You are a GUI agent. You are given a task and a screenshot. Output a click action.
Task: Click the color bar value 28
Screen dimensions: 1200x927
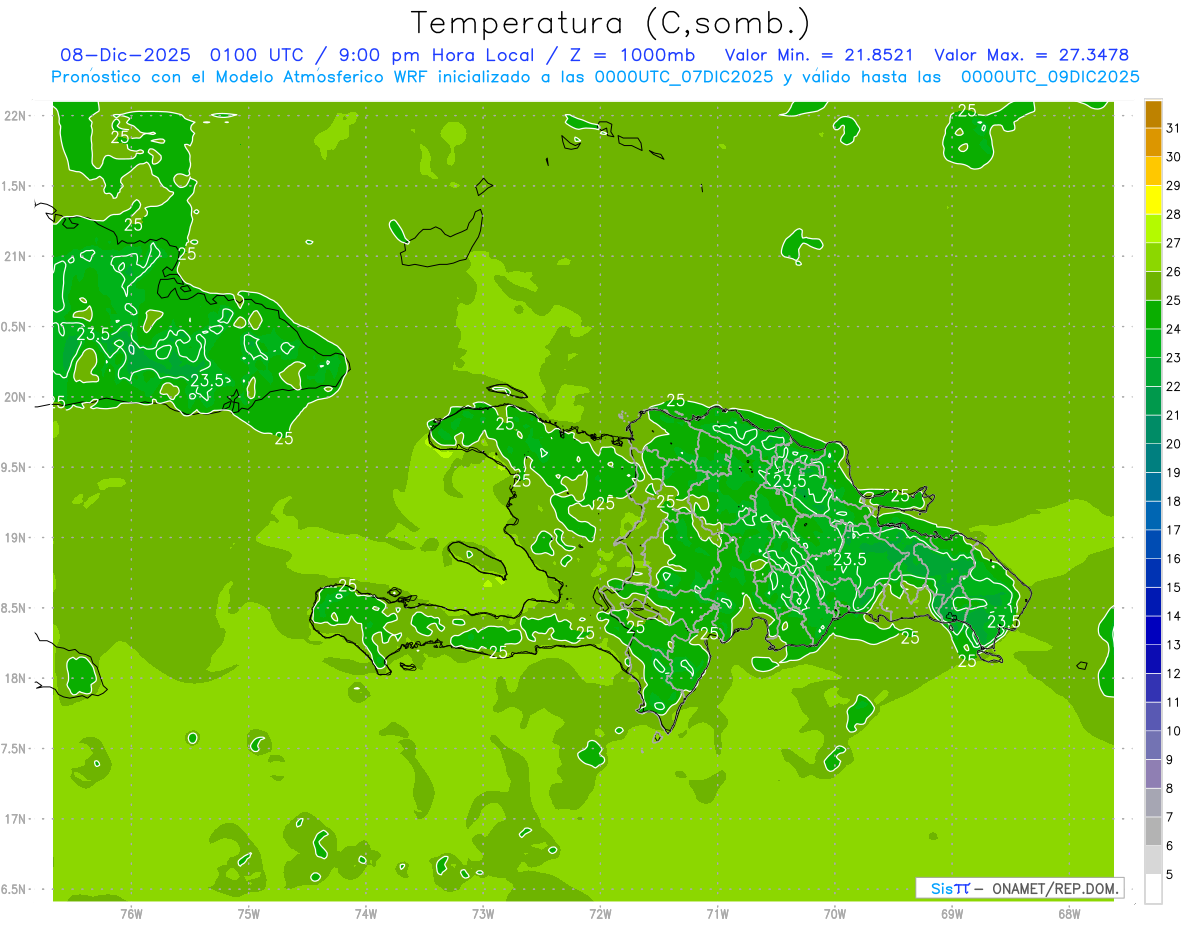(1174, 214)
